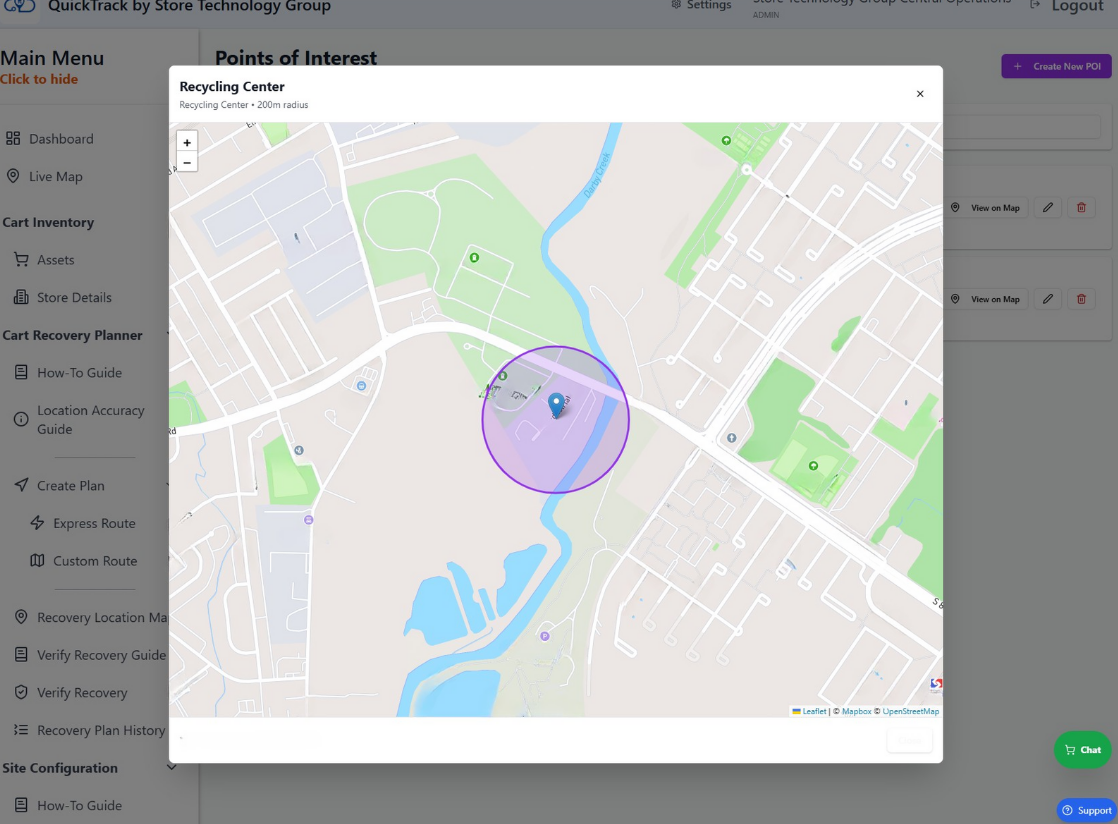This screenshot has width=1118, height=824.
Task: Click View on Map for the first POI
Action: tap(986, 207)
